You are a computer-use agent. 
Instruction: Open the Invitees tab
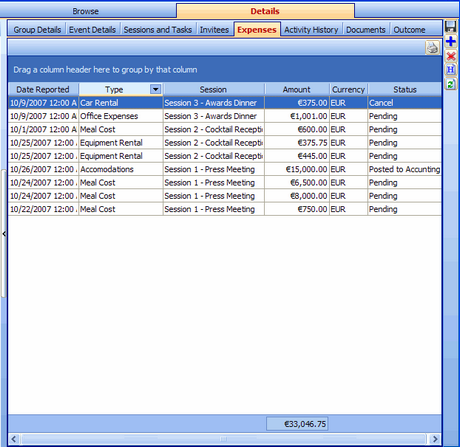click(214, 30)
